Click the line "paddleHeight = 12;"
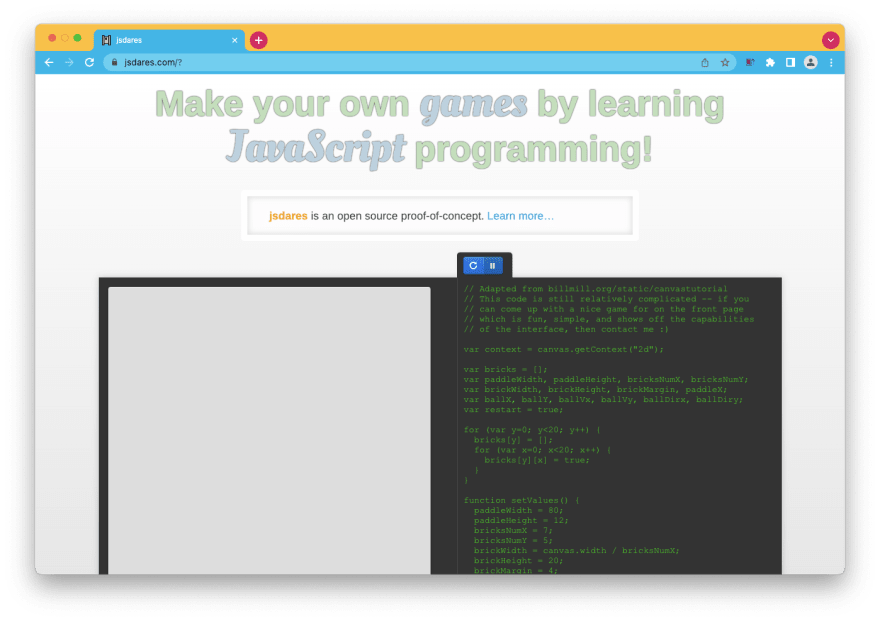This screenshot has width=880, height=621. pyautogui.click(x=521, y=520)
